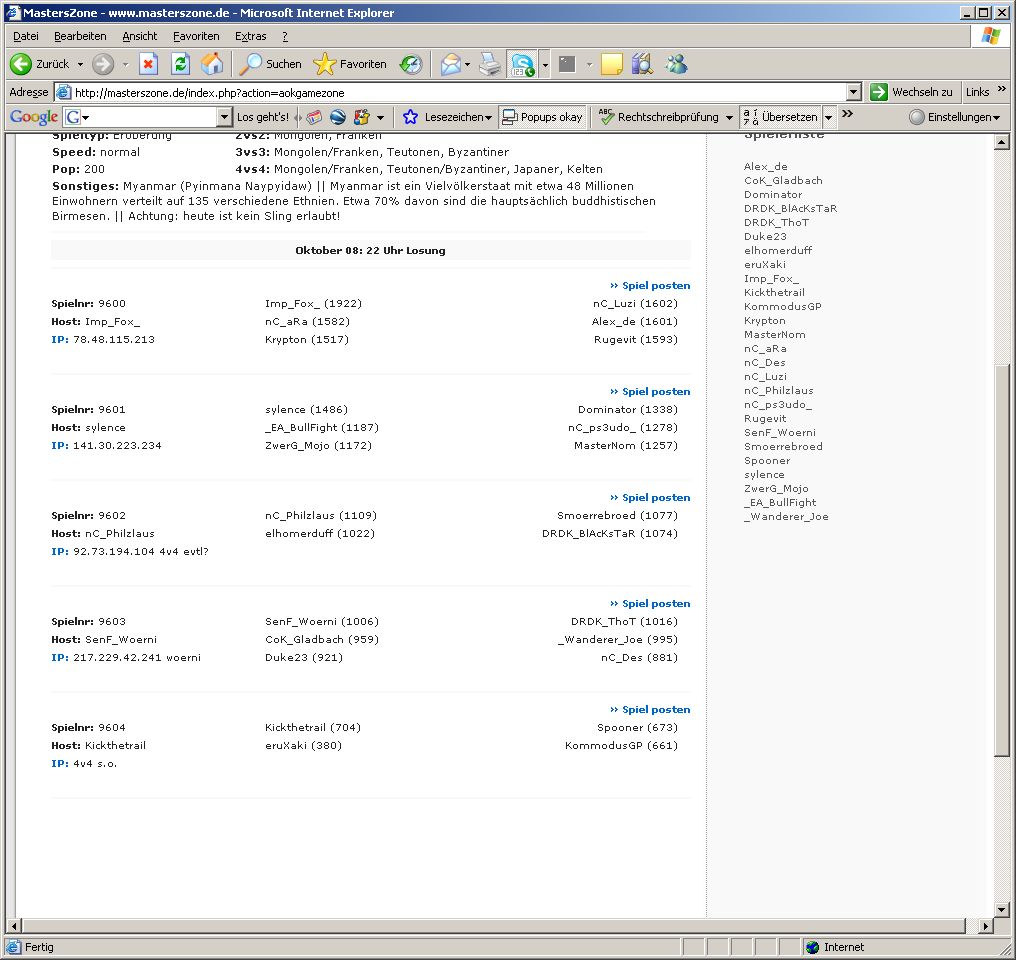Open the Übersetzen dropdown arrow
1016x960 pixels.
pos(828,117)
